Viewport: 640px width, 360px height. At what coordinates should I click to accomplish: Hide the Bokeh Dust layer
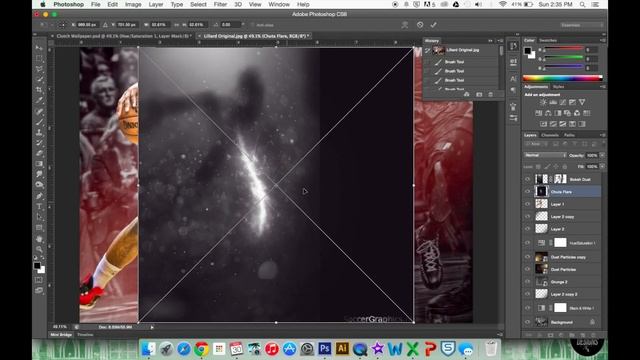click(527, 179)
